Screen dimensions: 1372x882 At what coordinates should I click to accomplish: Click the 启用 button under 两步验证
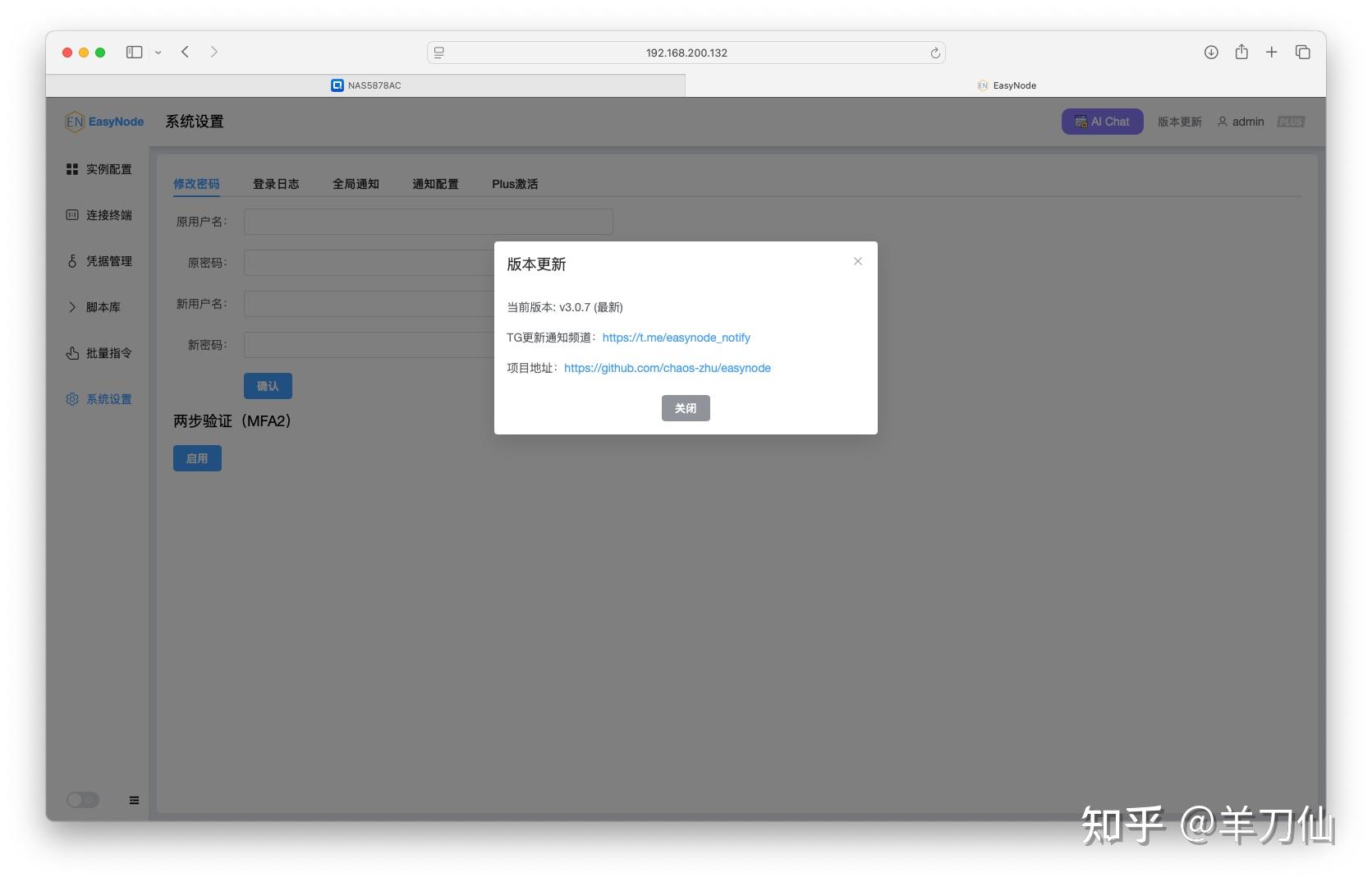coord(197,458)
